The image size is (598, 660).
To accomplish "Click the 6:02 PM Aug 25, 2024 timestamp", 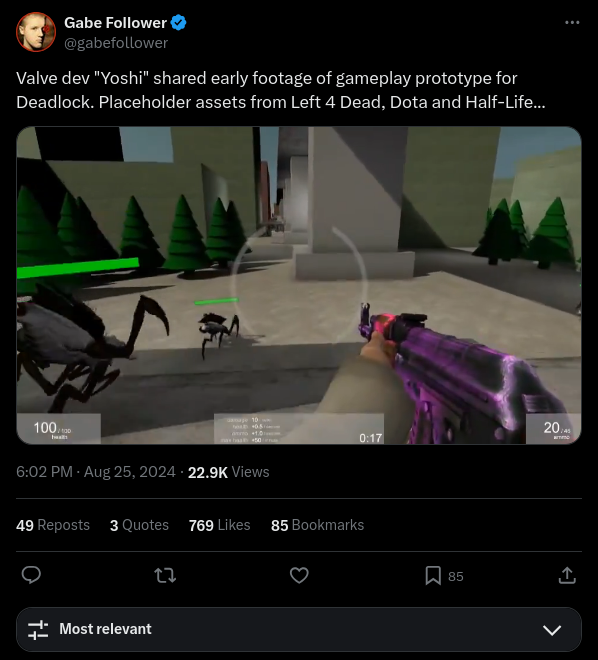I will tap(96, 472).
